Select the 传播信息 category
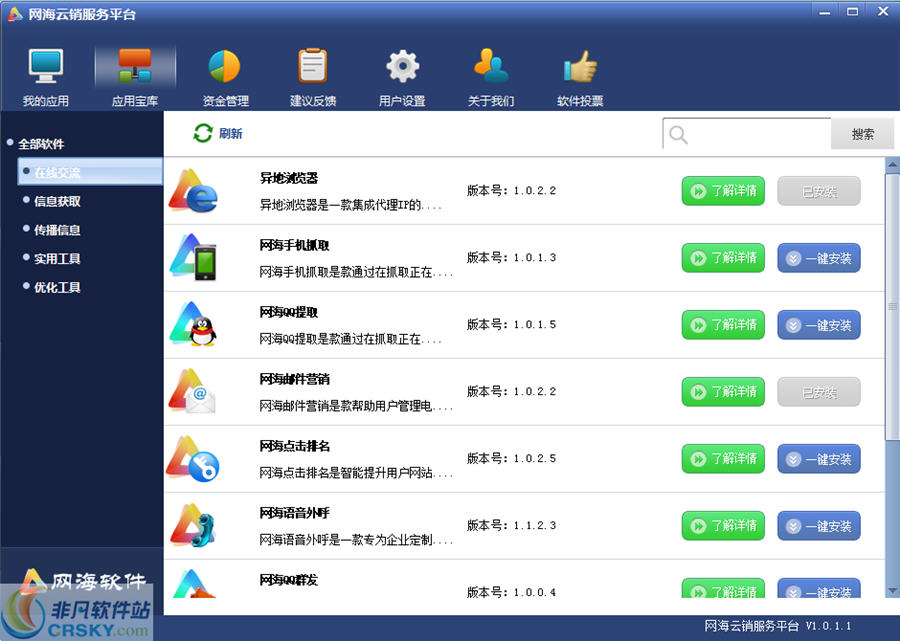 coord(57,230)
